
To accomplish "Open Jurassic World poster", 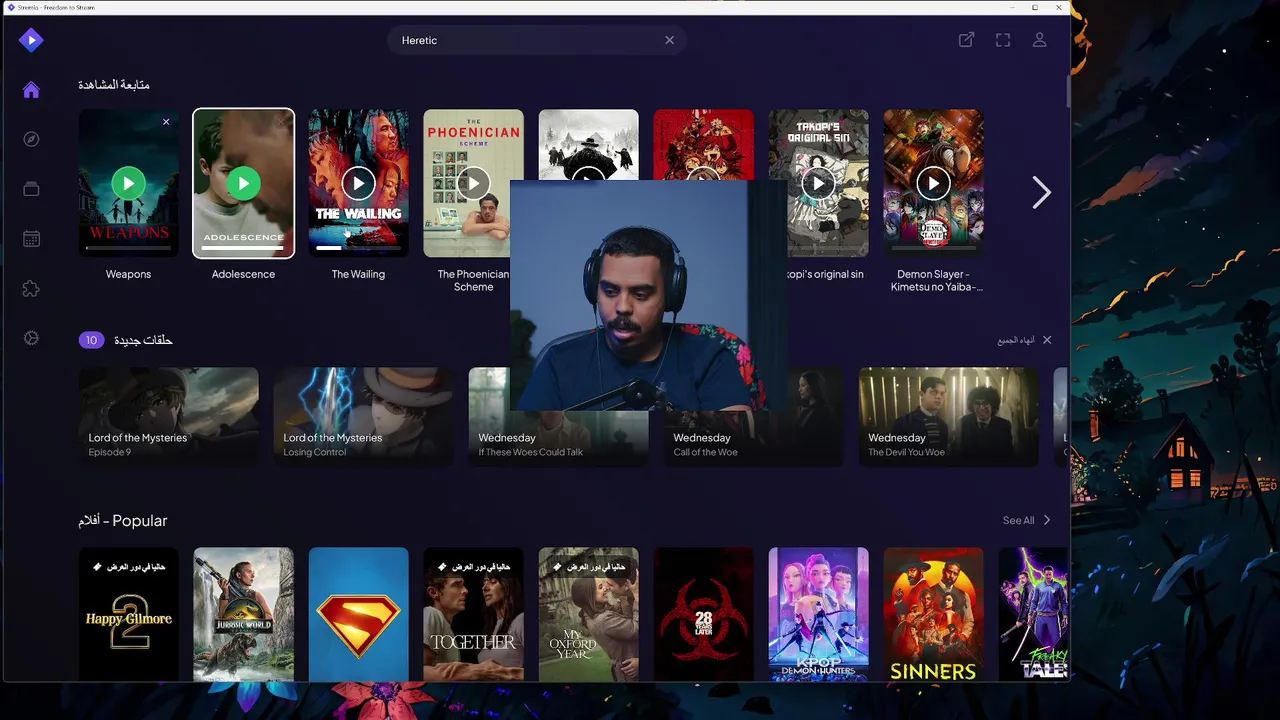I will click(x=243, y=614).
